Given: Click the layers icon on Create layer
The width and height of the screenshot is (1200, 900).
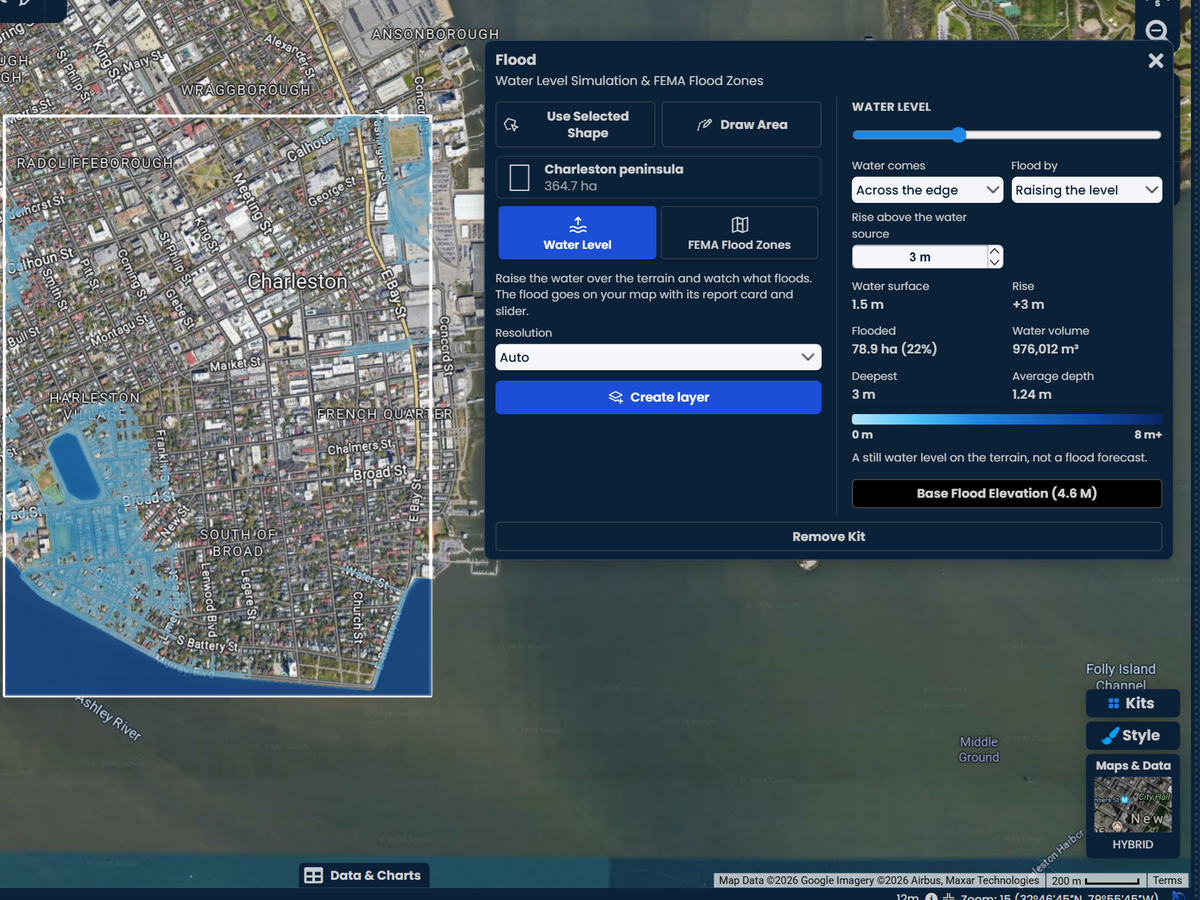Looking at the screenshot, I should click(x=616, y=397).
